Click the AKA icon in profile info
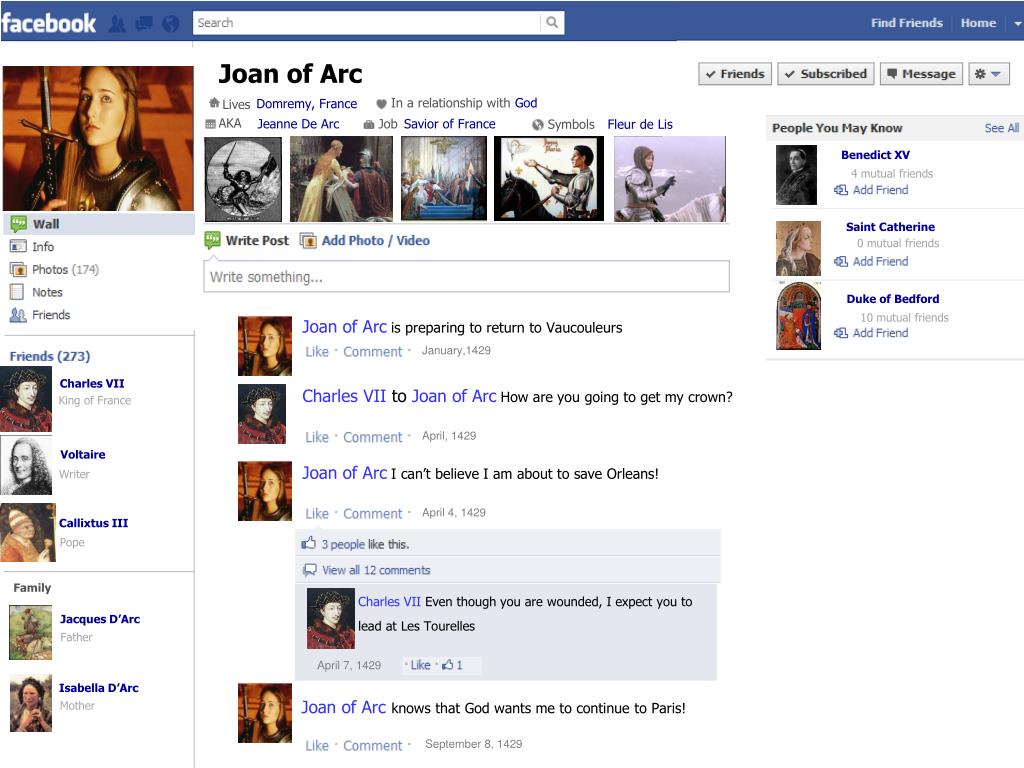The image size is (1024, 768). (x=210, y=124)
